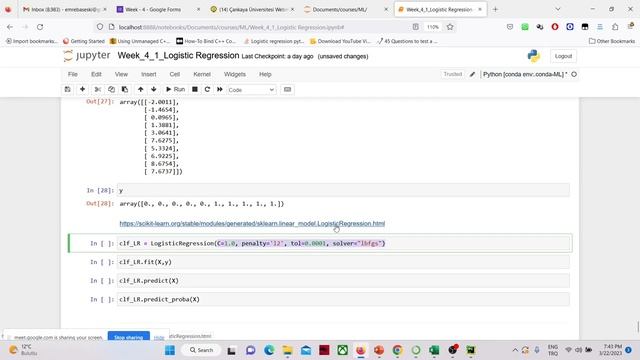Copy selected cells toolbar icon
Screen dimensions: 640x360
(111, 89)
